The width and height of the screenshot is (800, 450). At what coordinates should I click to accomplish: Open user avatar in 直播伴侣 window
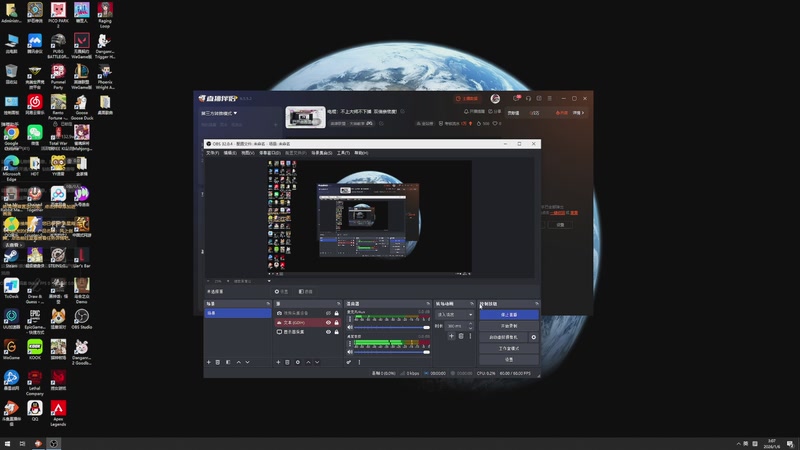[495, 98]
